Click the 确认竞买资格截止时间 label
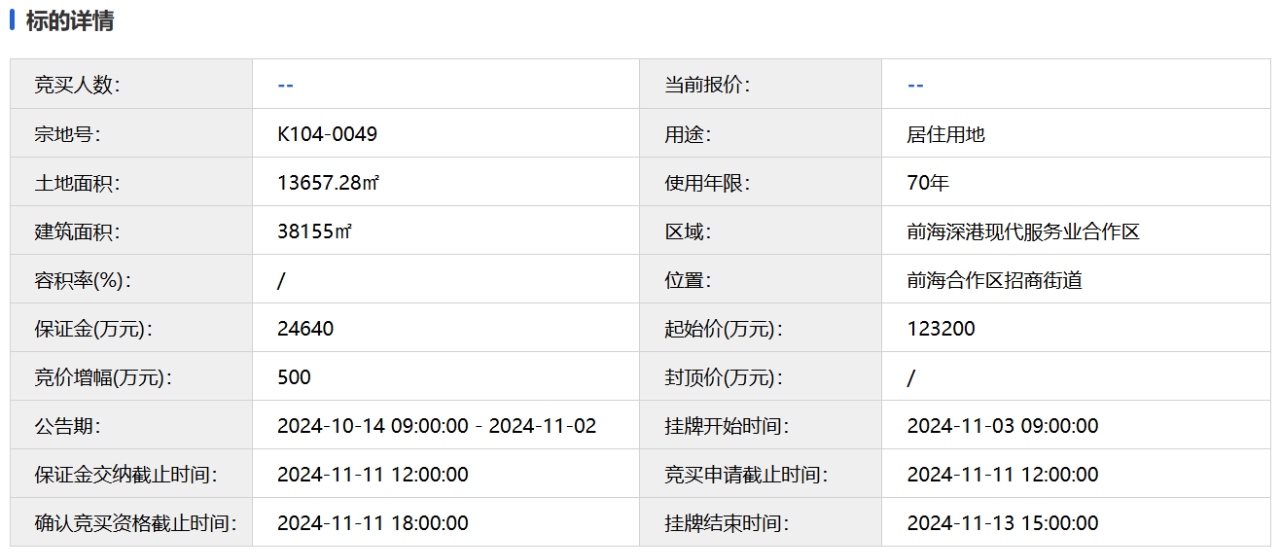The width and height of the screenshot is (1280, 556). (135, 523)
